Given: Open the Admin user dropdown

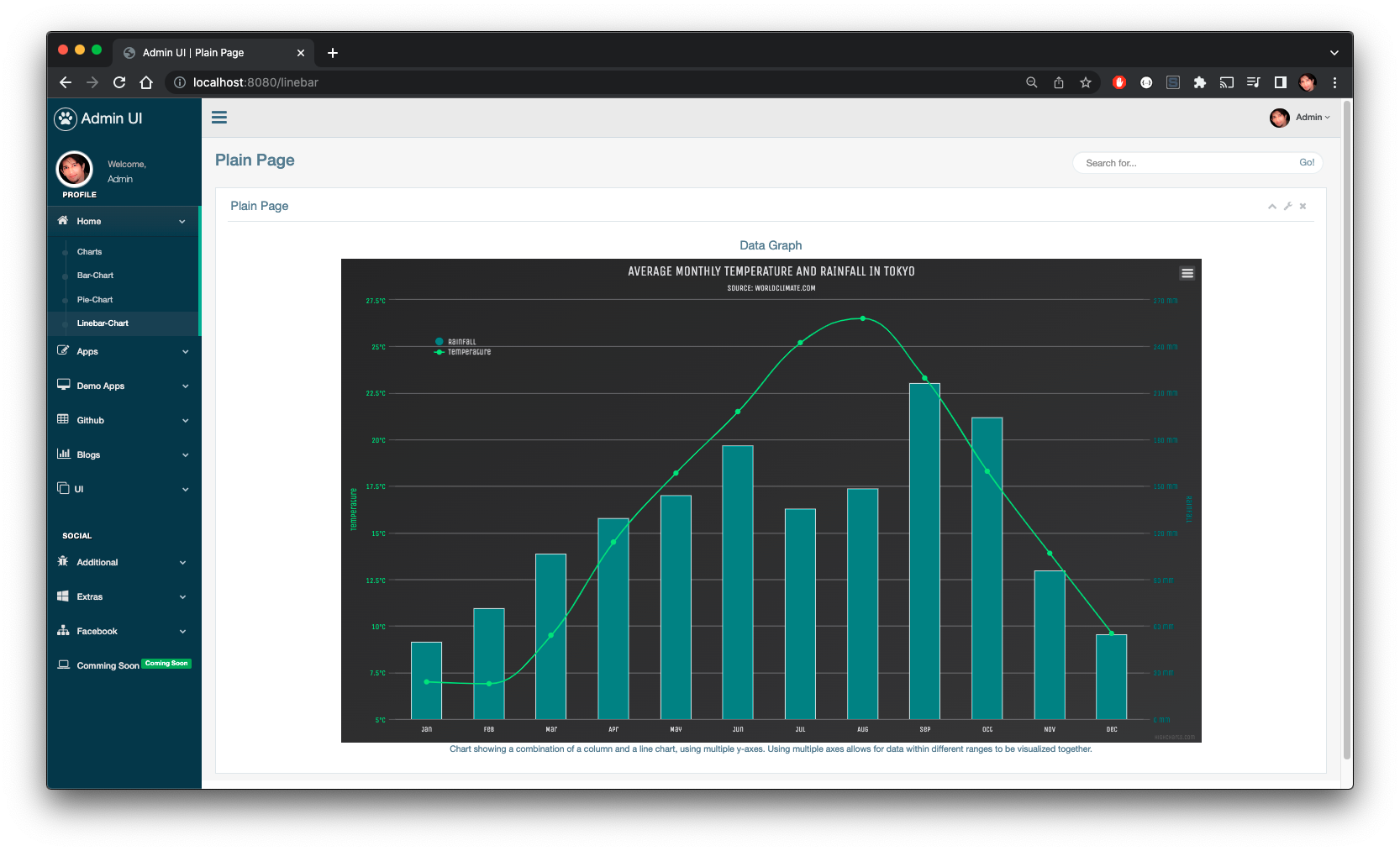Looking at the screenshot, I should 1301,118.
